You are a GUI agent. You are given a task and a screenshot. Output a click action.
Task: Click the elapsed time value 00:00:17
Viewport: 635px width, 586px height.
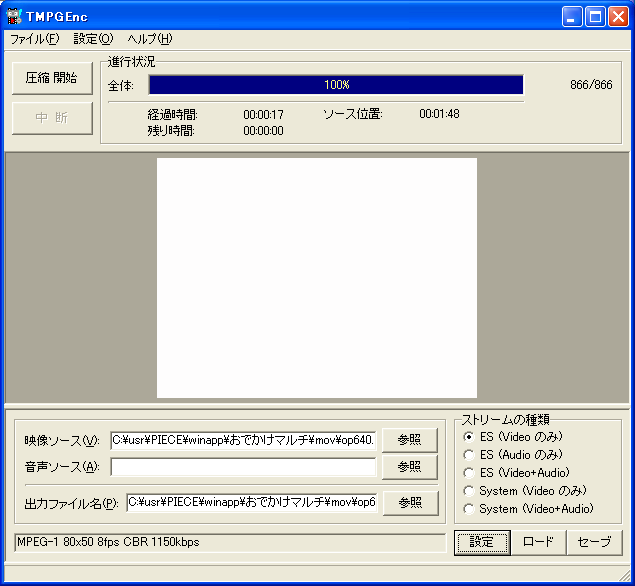(263, 115)
